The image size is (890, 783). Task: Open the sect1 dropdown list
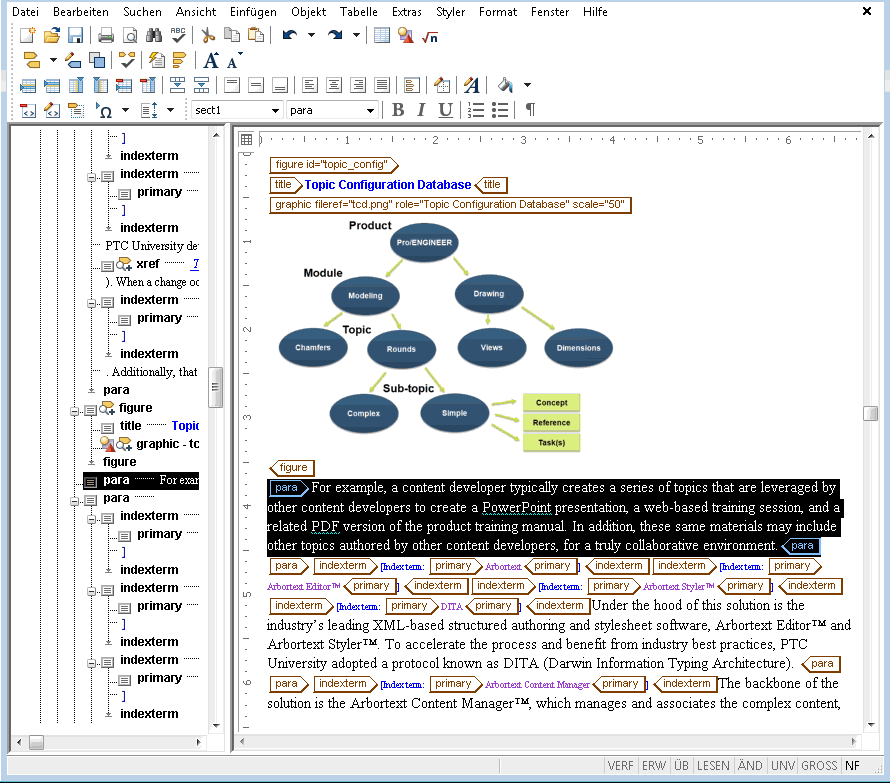pyautogui.click(x=237, y=110)
